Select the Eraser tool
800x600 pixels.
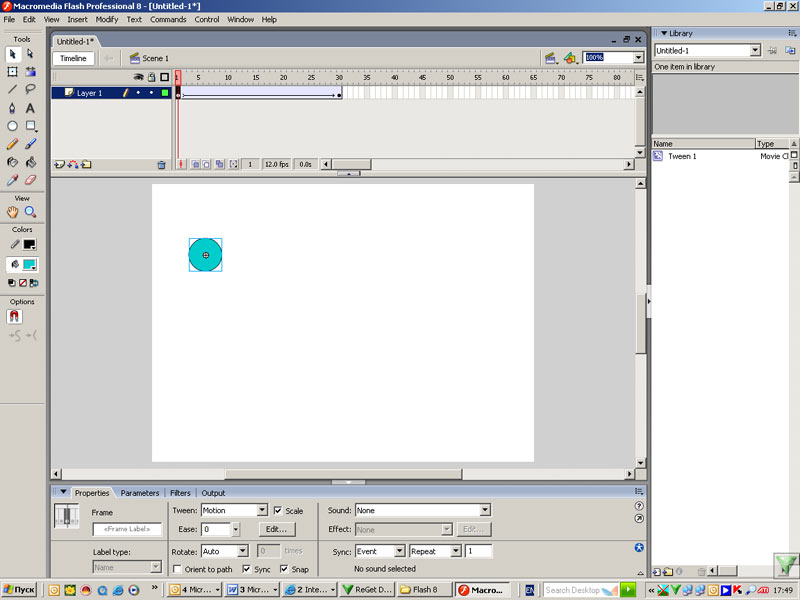[x=31, y=180]
